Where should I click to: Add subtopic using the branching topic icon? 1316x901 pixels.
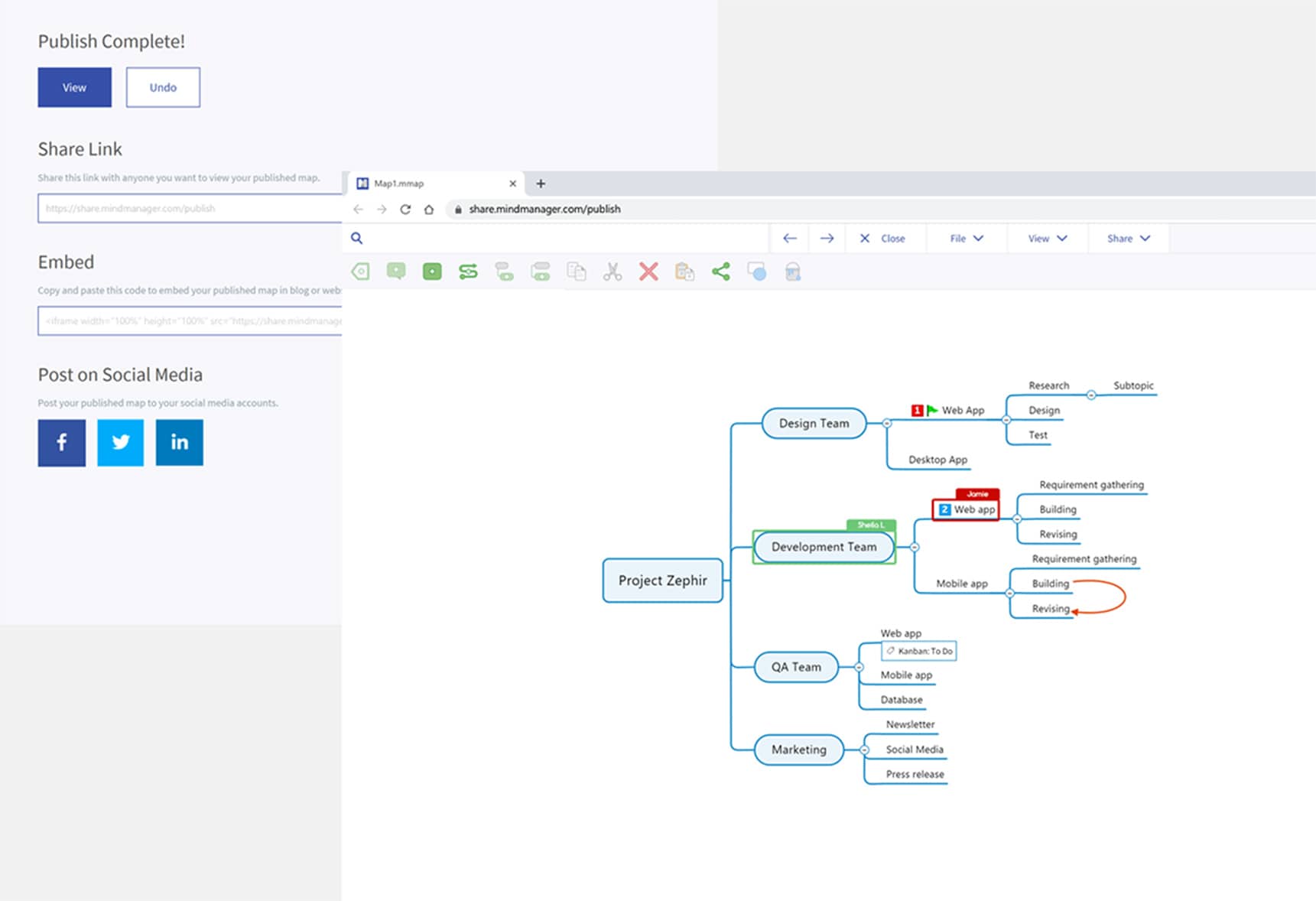click(x=505, y=272)
